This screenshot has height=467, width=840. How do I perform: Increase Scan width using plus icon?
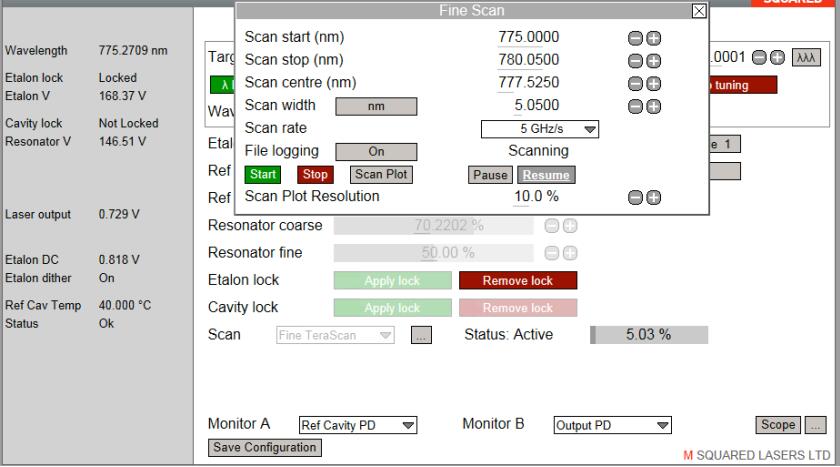click(x=654, y=106)
